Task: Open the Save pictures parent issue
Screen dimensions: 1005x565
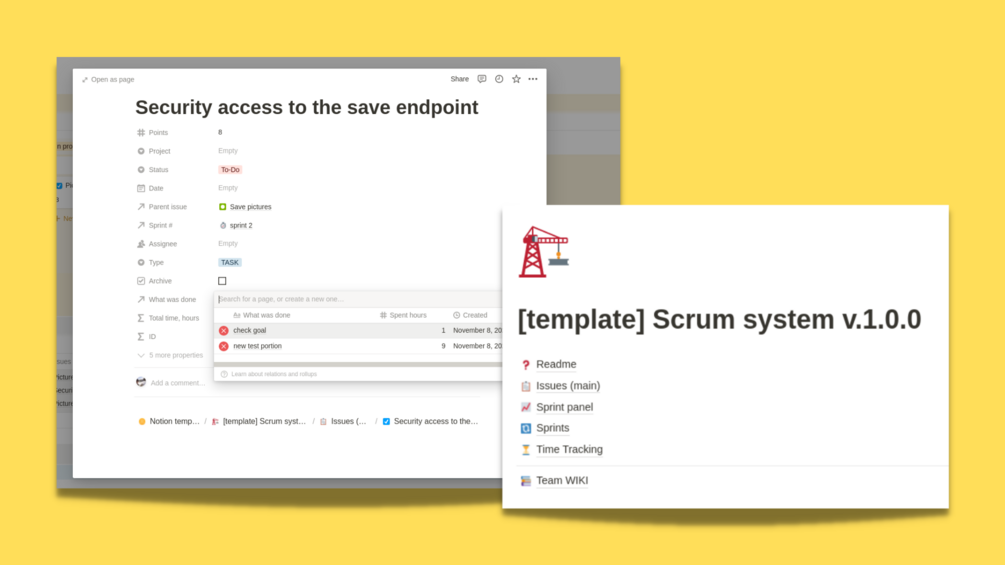Action: point(245,207)
